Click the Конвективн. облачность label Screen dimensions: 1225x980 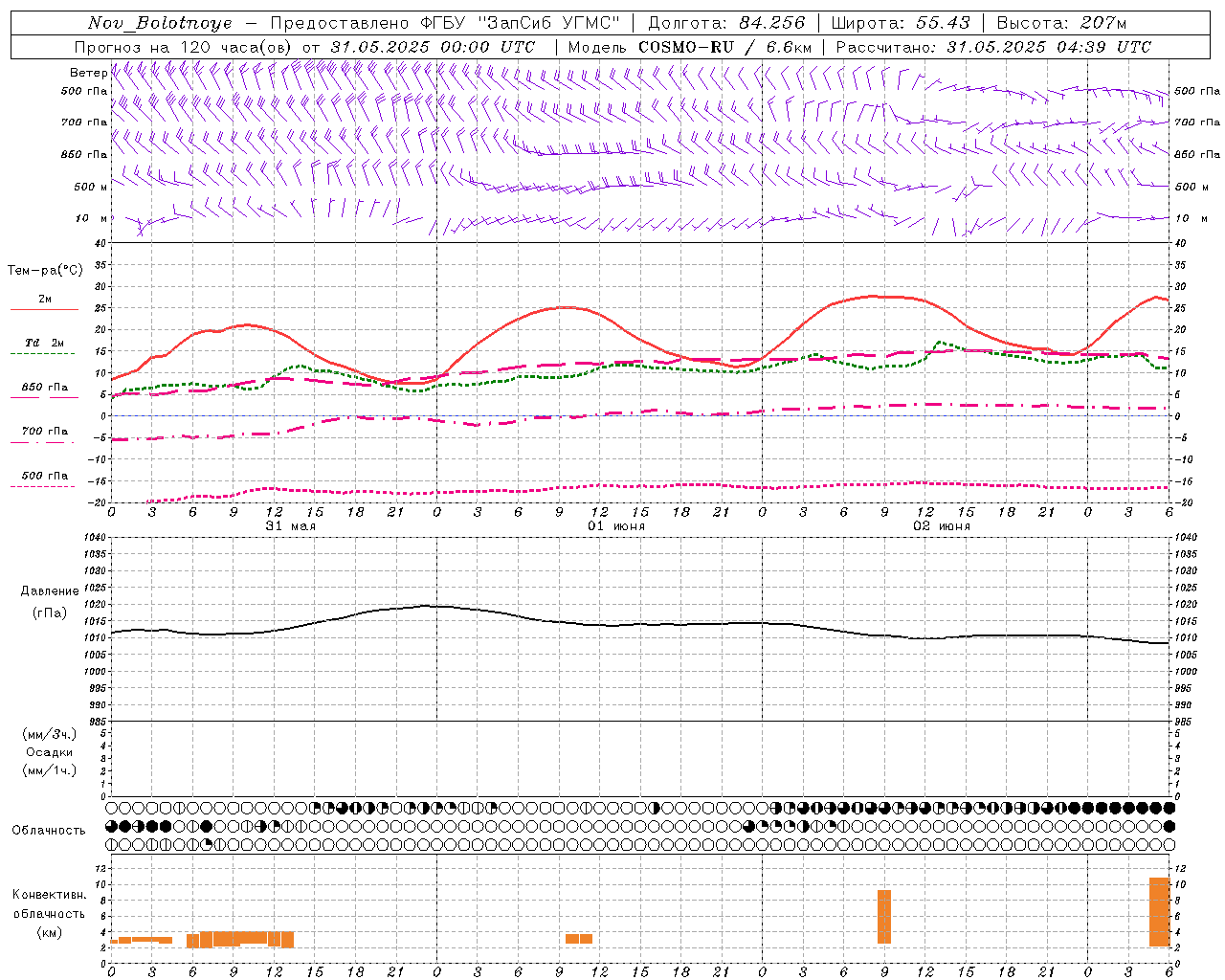[50, 903]
